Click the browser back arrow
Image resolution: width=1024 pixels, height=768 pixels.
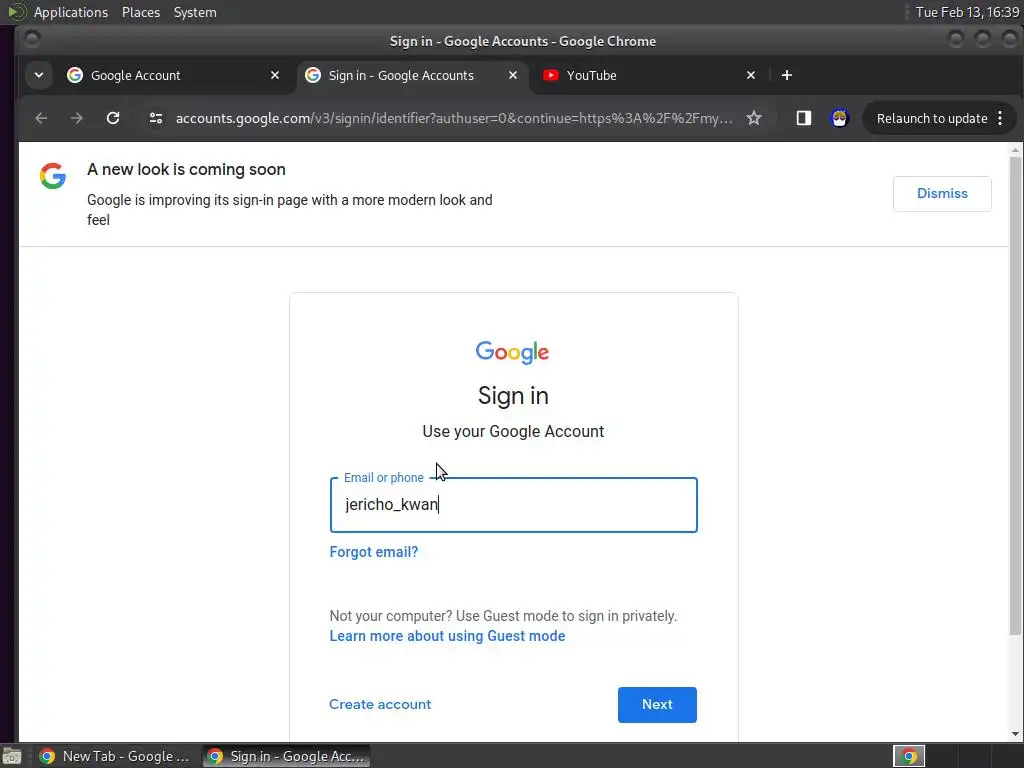pyautogui.click(x=41, y=118)
